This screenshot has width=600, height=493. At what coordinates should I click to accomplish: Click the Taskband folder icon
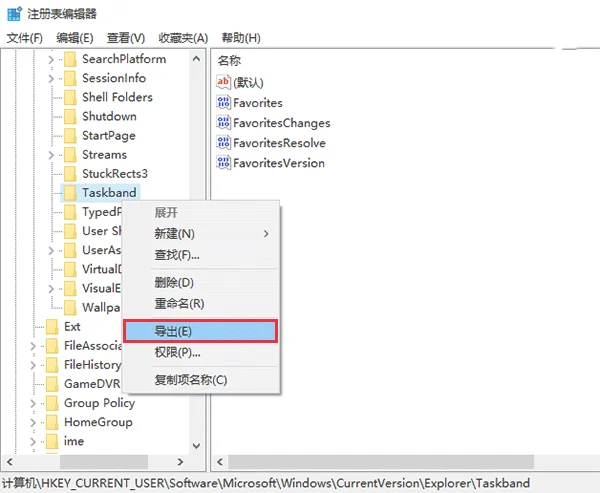pos(69,193)
